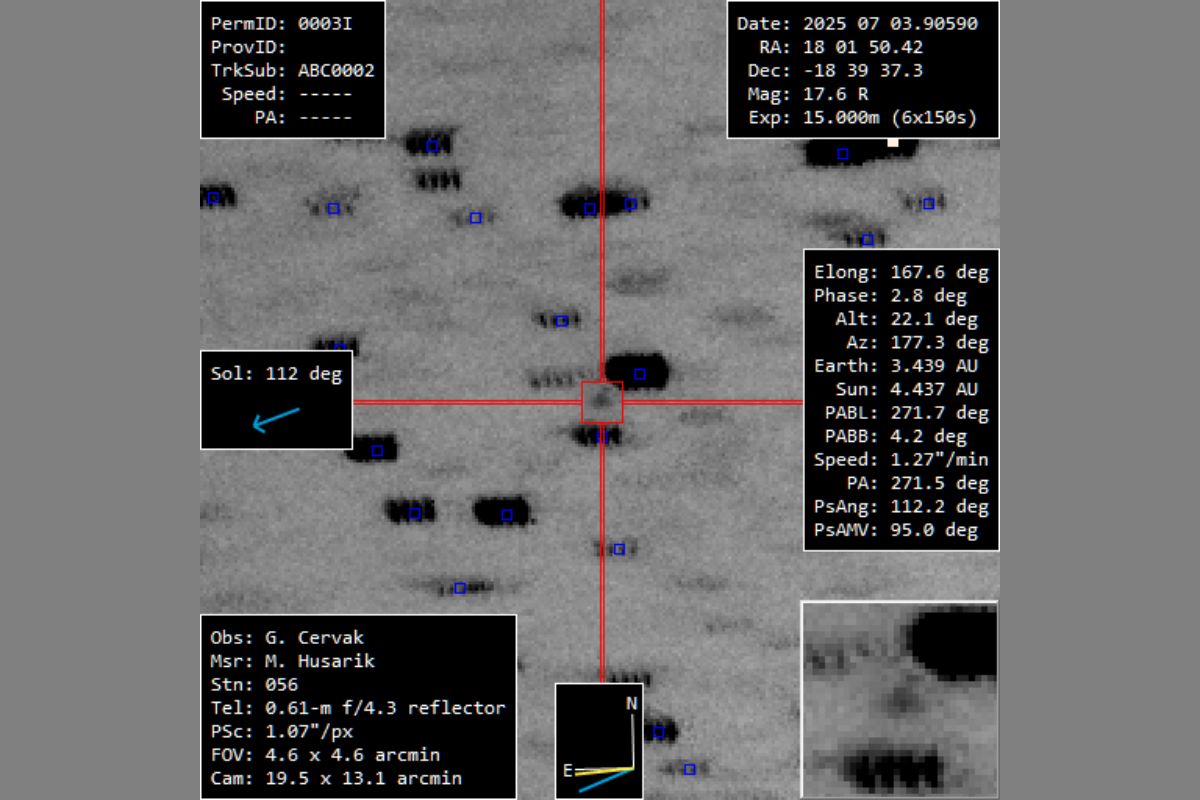
Task: Click the red target box at crosshair center
Action: 602,402
